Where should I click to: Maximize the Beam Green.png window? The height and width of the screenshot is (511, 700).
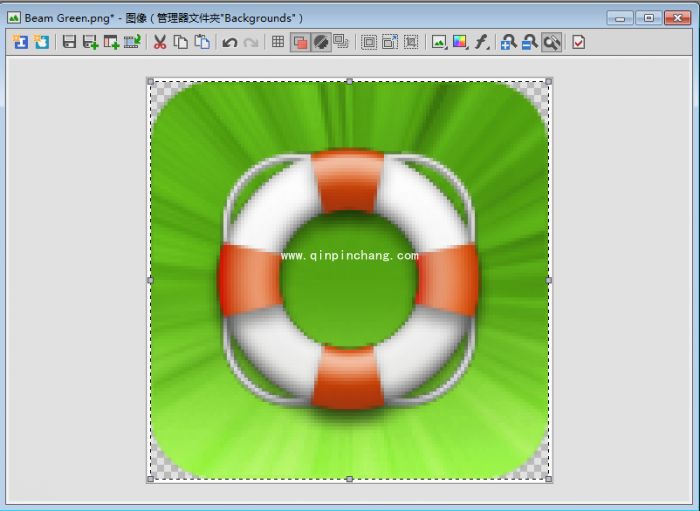tap(649, 18)
